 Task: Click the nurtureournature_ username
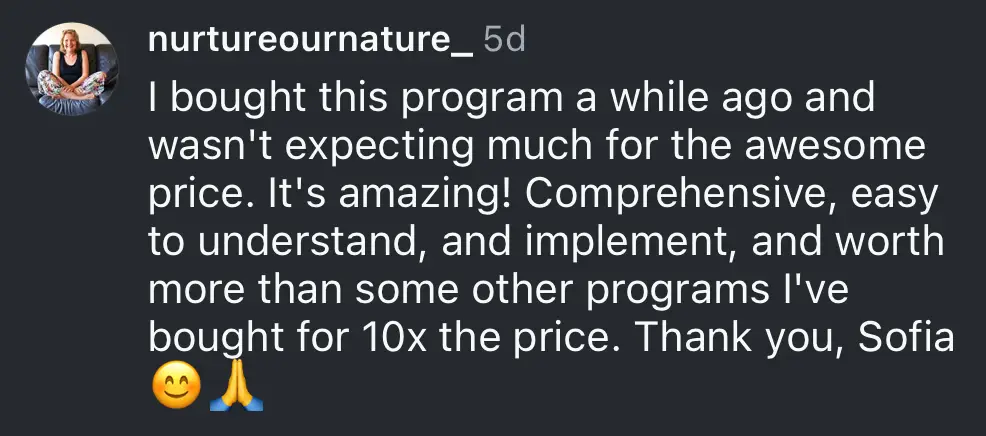(x=308, y=41)
